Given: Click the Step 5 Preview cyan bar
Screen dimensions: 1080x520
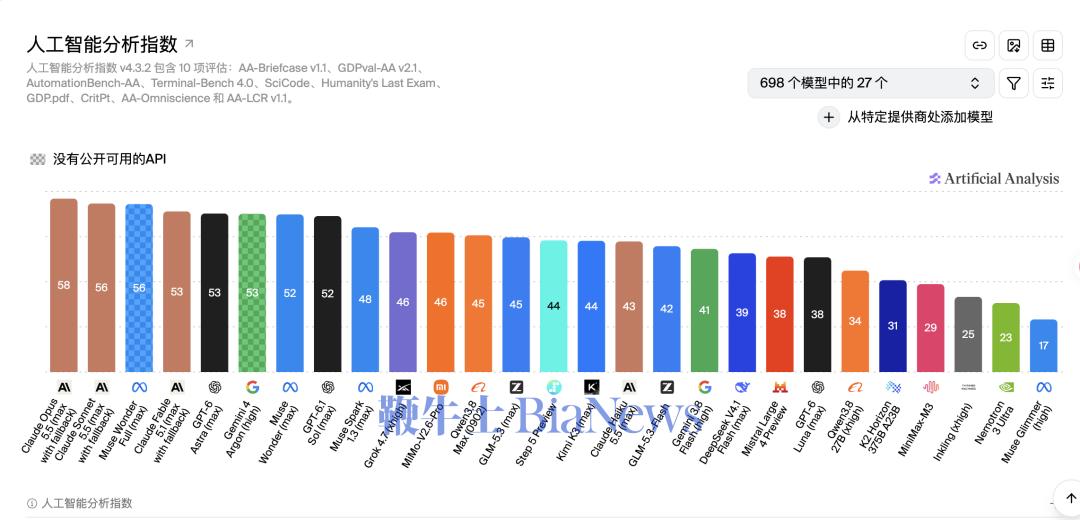Looking at the screenshot, I should coord(554,306).
